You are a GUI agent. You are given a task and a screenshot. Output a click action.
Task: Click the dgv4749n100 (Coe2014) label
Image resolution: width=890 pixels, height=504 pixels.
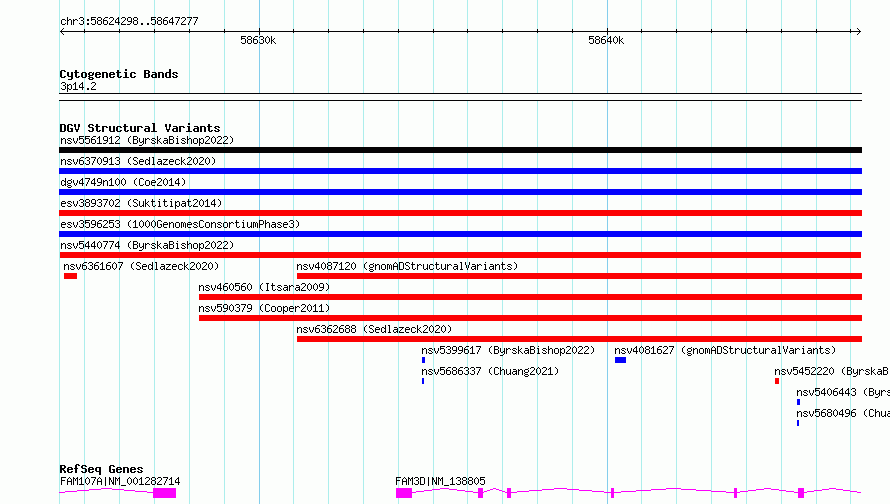click(123, 182)
